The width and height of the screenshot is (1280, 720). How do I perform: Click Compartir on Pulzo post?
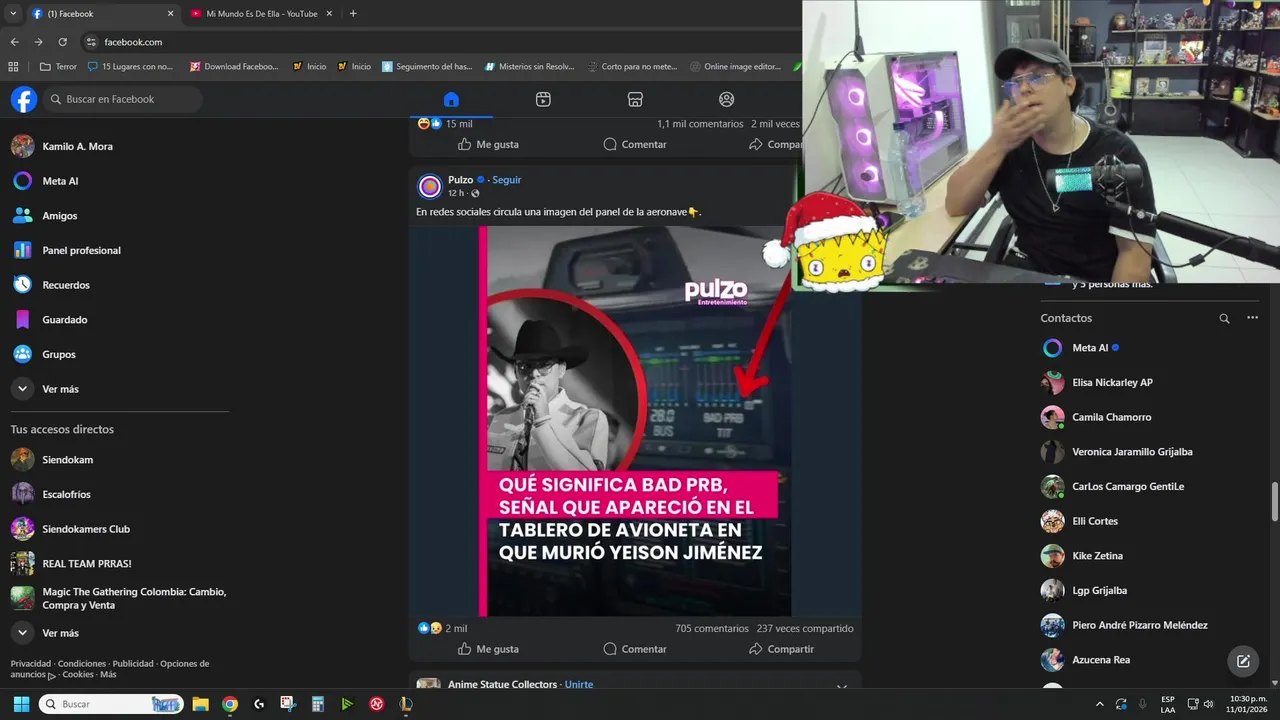781,649
